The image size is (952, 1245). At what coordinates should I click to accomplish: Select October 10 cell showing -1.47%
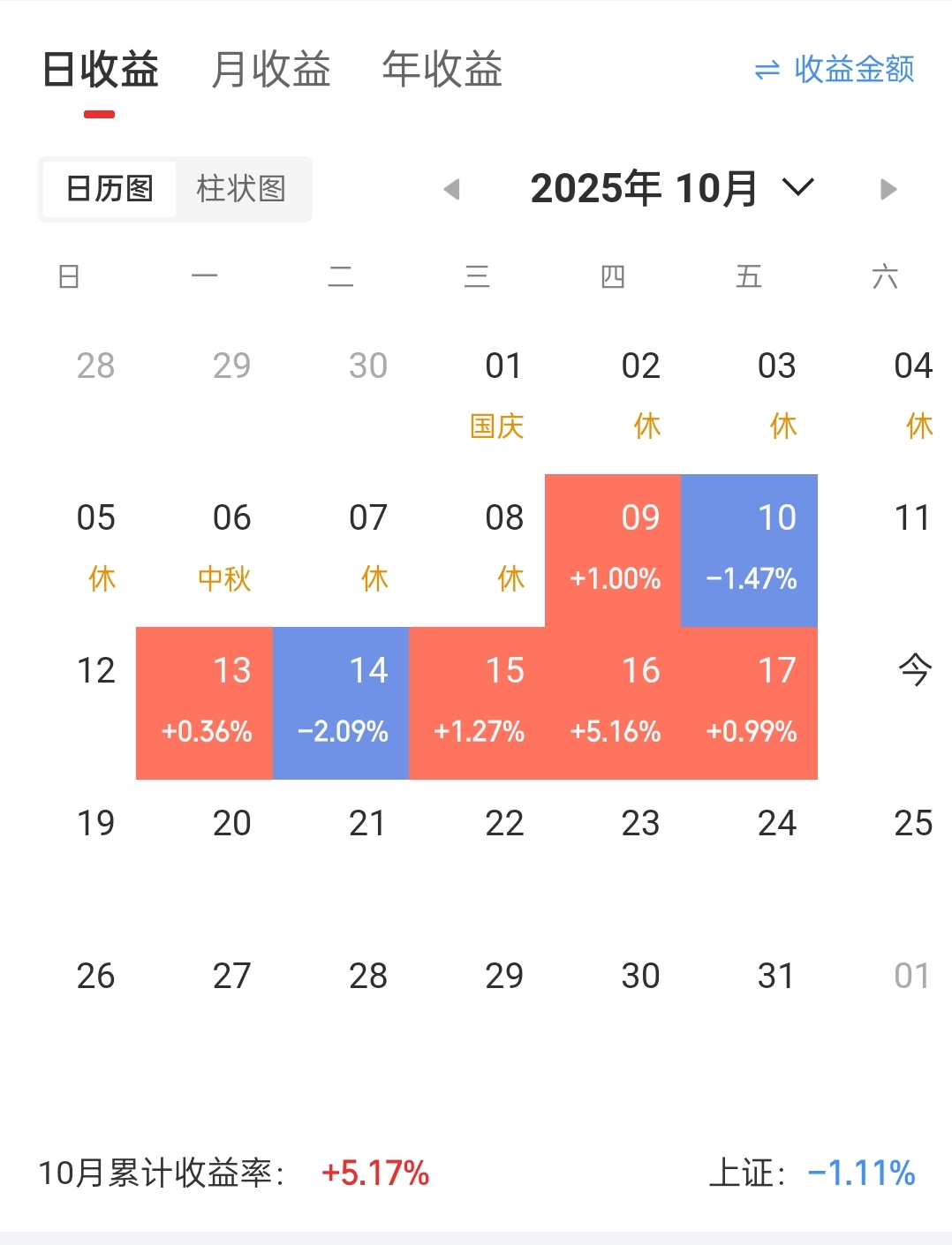[x=750, y=550]
